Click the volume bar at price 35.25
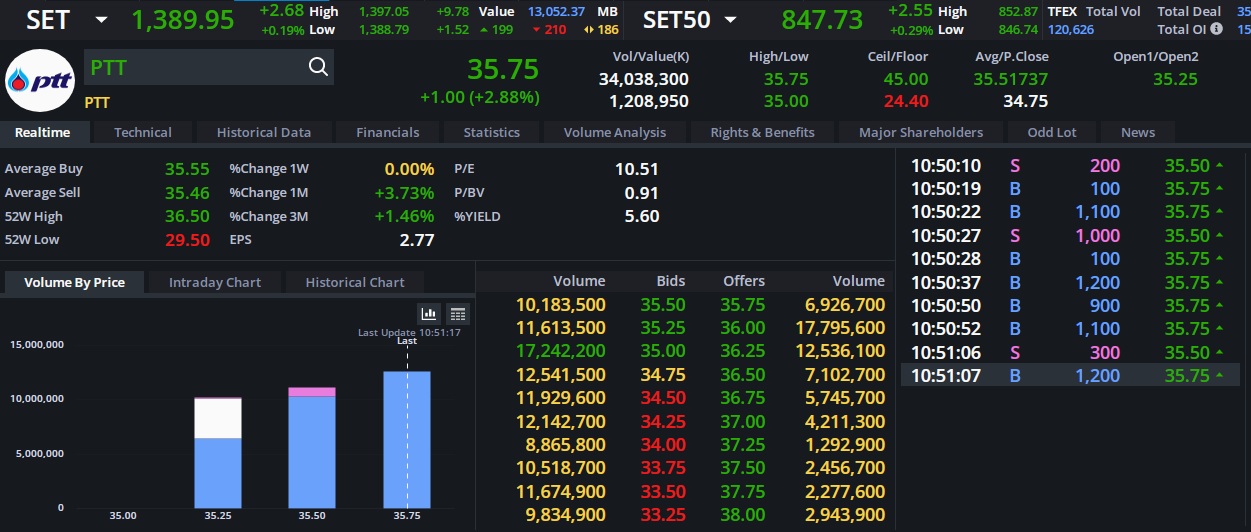The image size is (1251, 532). tap(218, 452)
